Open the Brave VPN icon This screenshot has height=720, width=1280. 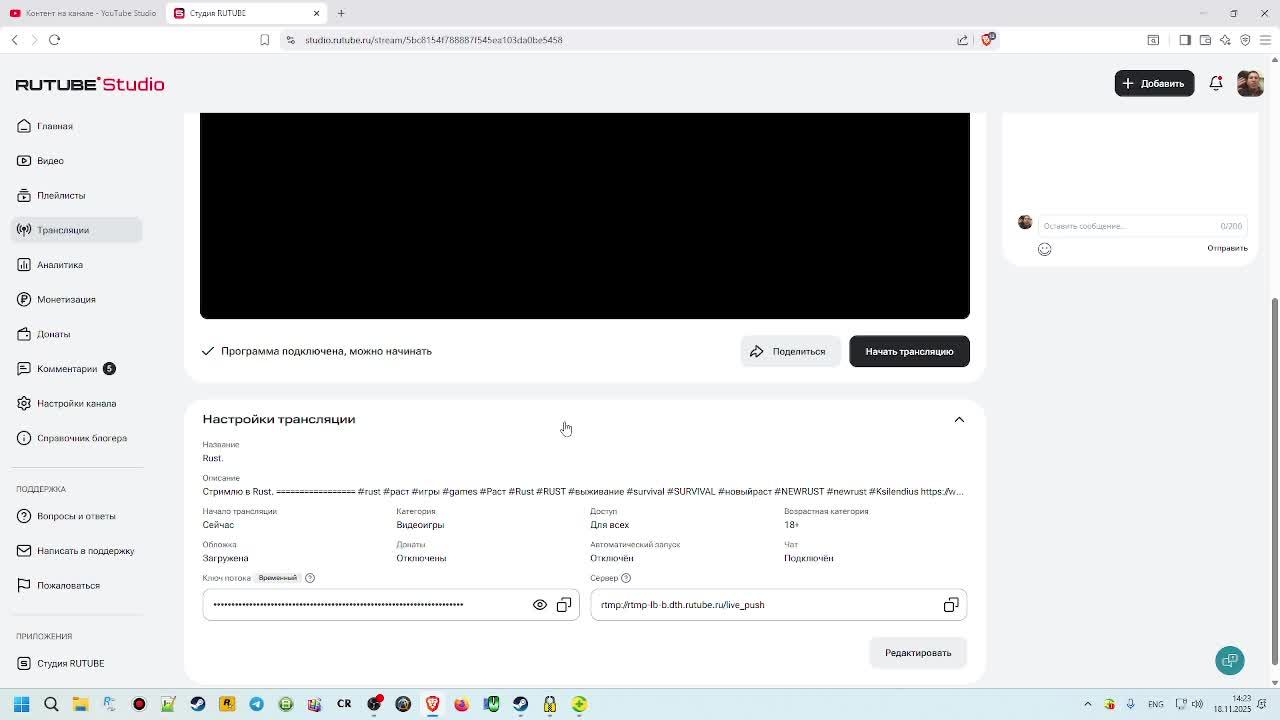(x=1245, y=40)
